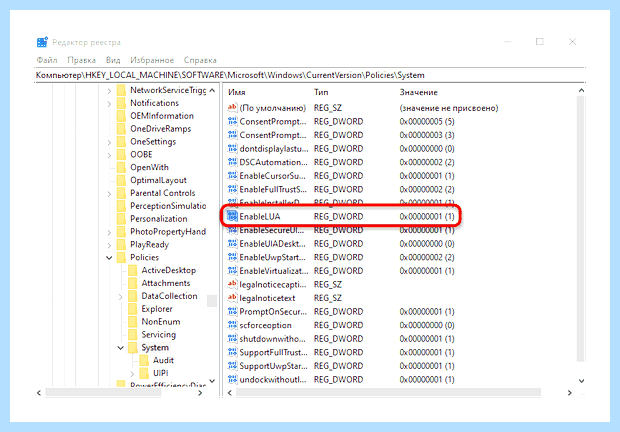The image size is (620, 432).
Task: Click the UIPI folder icon
Action: click(144, 374)
